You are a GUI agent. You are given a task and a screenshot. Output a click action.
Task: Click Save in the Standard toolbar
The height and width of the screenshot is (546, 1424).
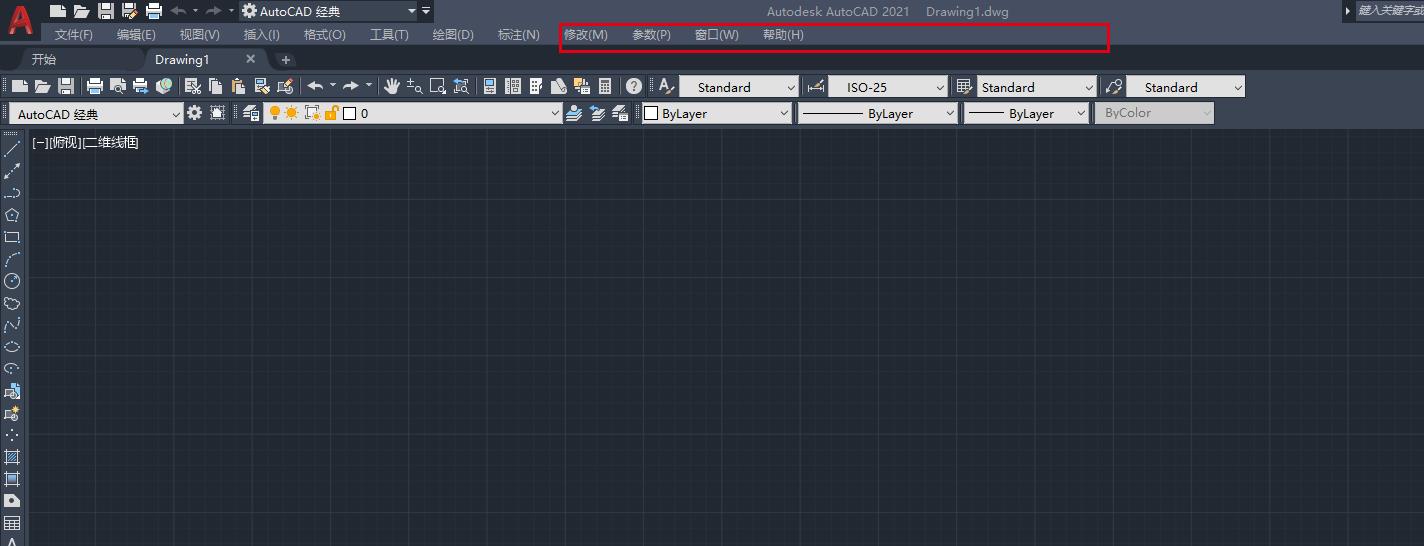click(66, 87)
